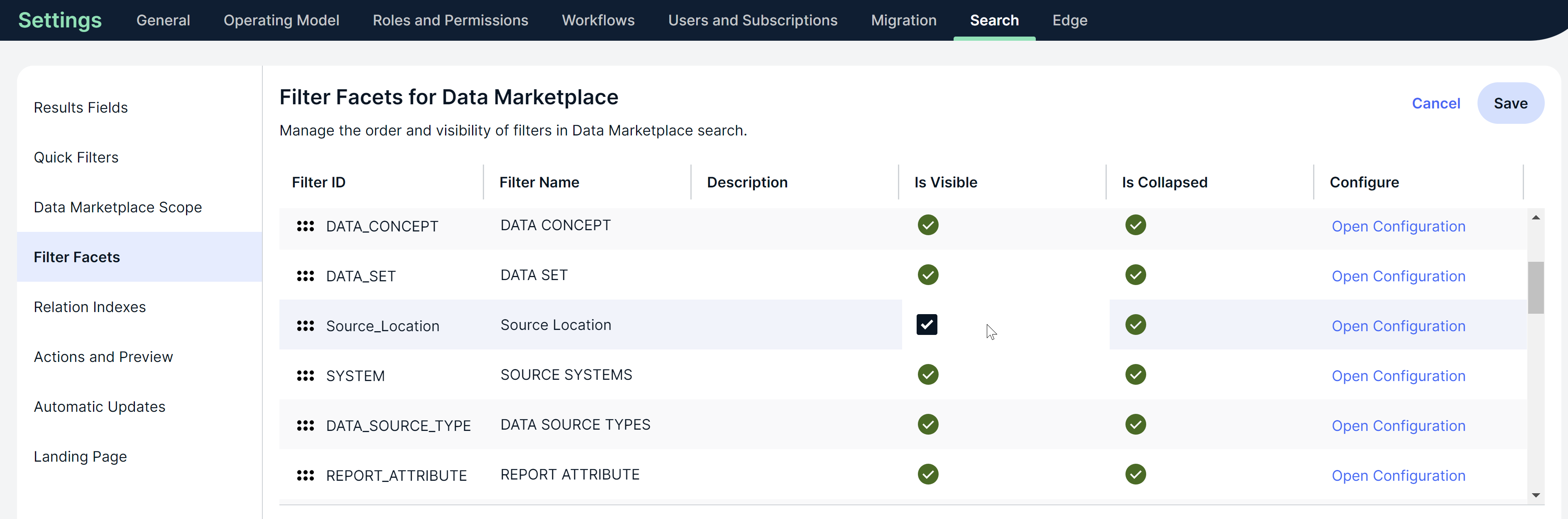1568x519 pixels.
Task: Switch to the Workflows settings tab
Action: coord(598,20)
